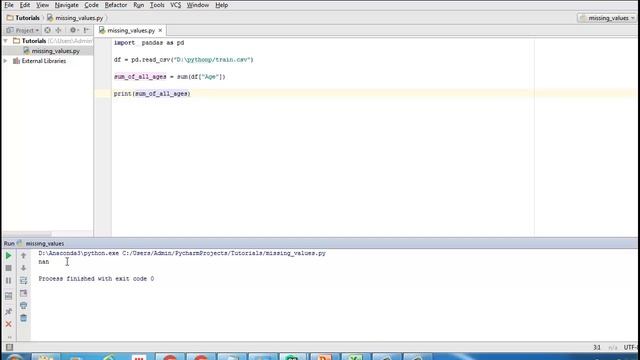
Task: Open the Refactor menu
Action: [x=116, y=5]
